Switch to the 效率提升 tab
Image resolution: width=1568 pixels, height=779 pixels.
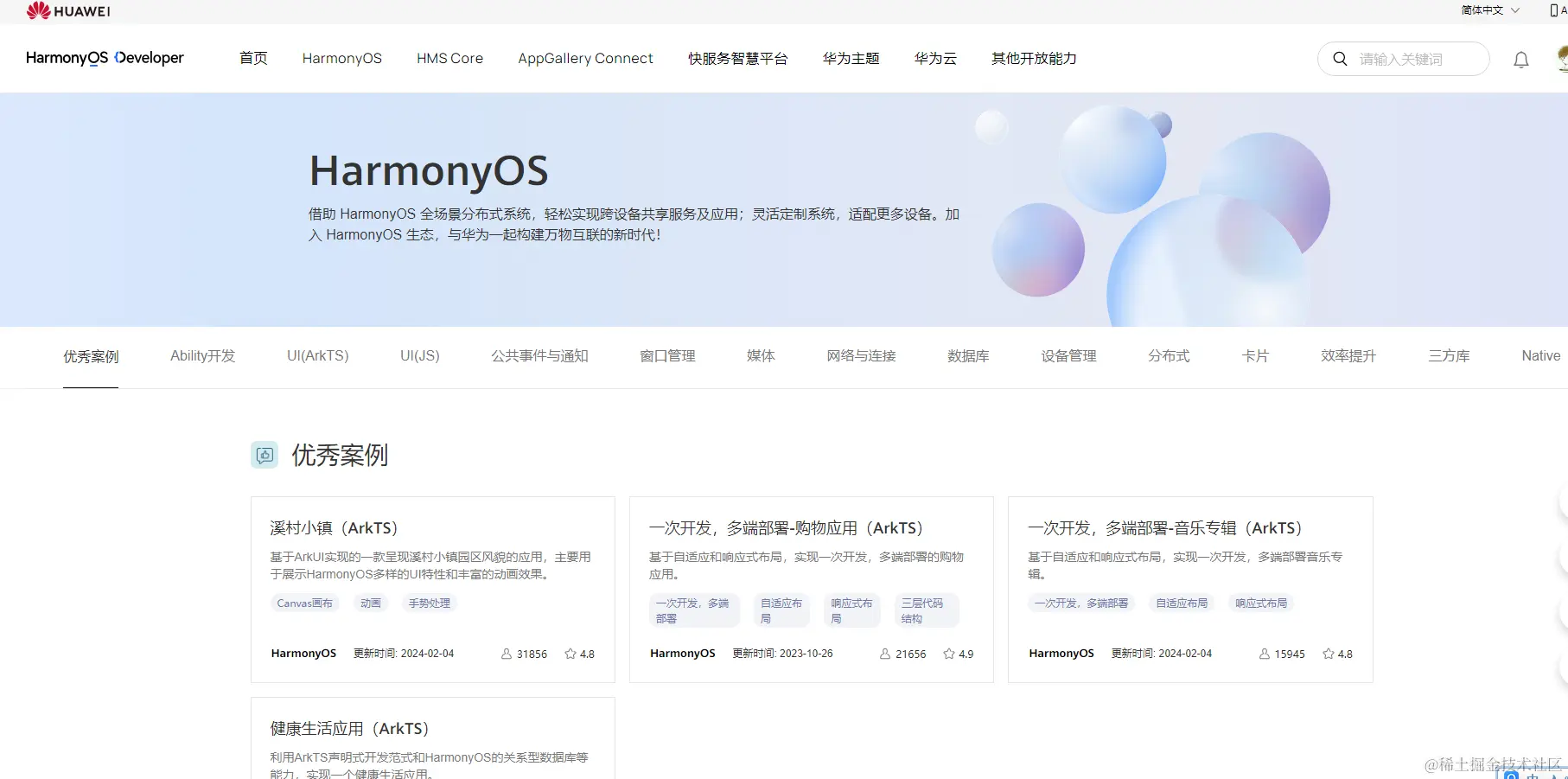[1348, 355]
